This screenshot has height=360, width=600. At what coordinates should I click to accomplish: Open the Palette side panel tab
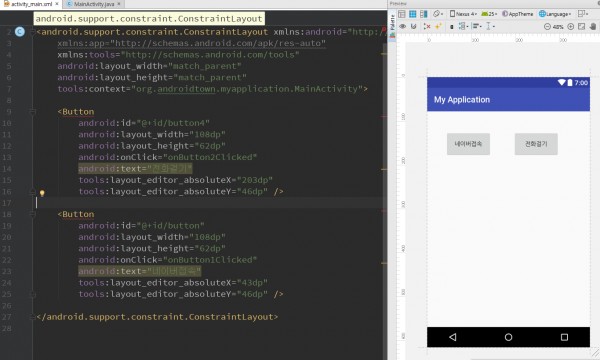click(392, 26)
